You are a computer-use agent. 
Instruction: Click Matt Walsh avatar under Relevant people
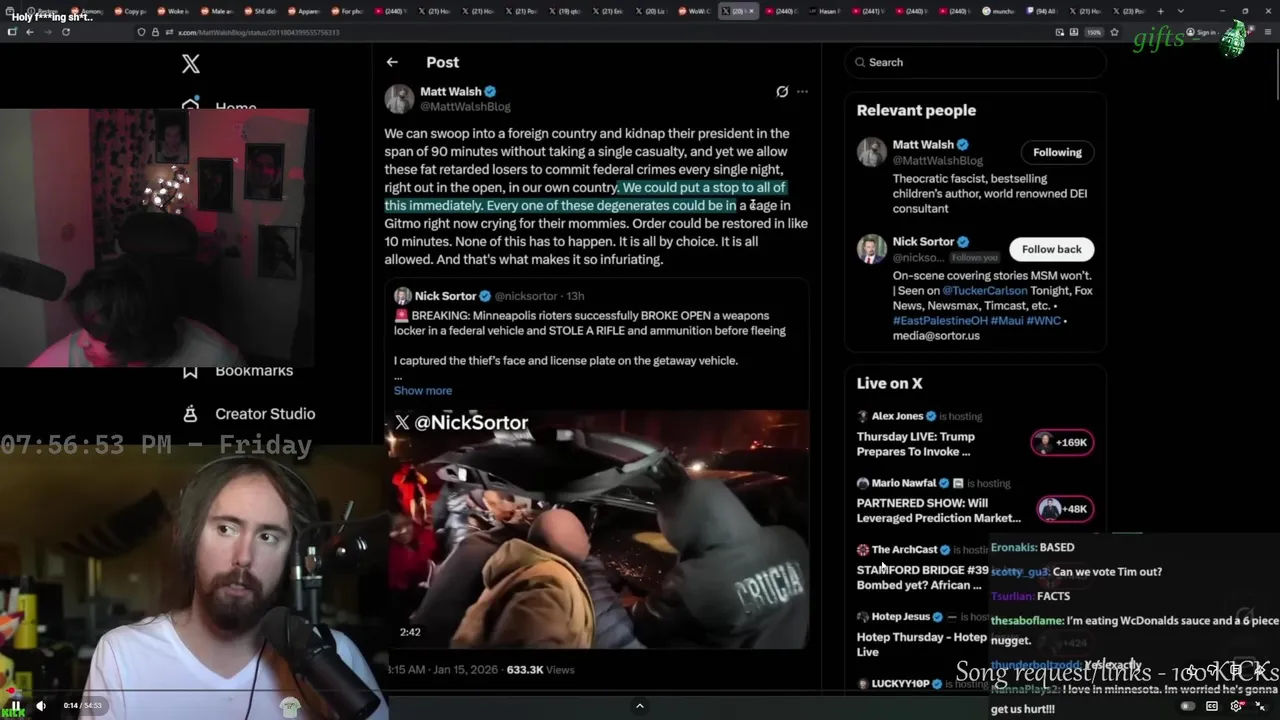[x=872, y=152]
